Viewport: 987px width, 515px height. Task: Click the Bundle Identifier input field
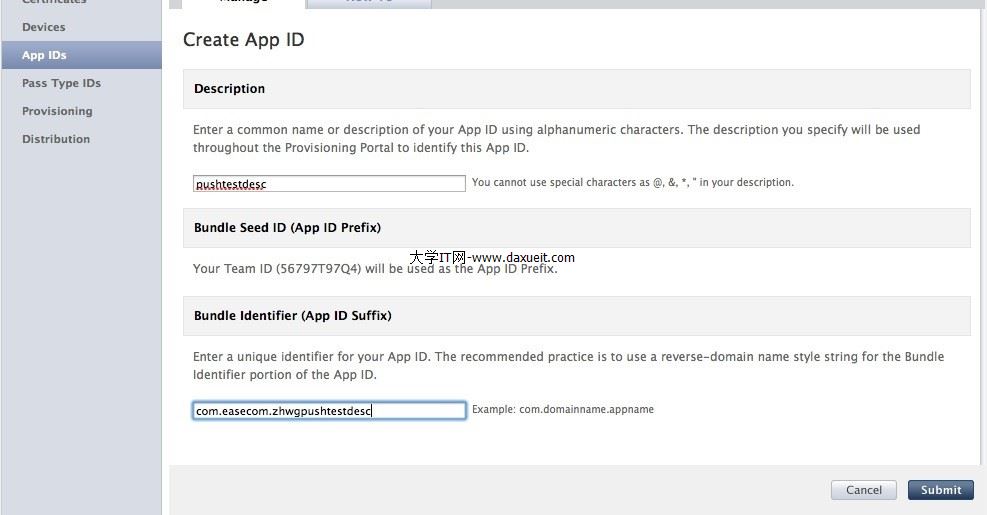(x=329, y=411)
